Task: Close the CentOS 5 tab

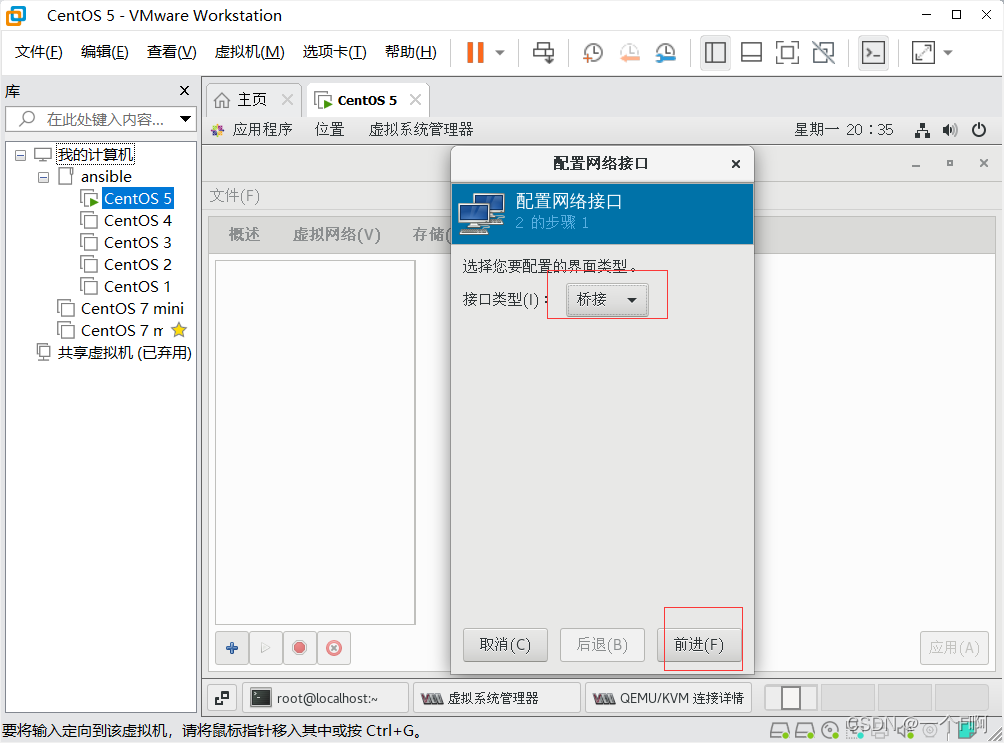Action: [416, 100]
